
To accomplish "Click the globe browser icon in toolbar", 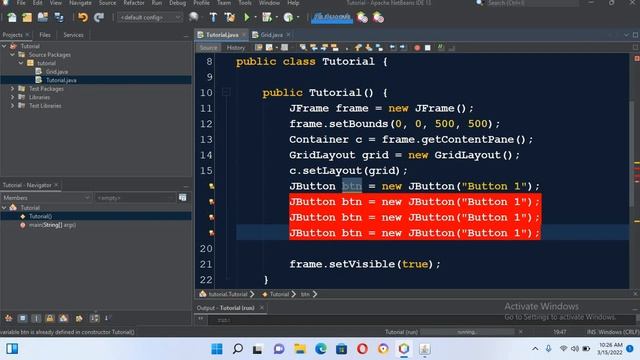I will (193, 17).
